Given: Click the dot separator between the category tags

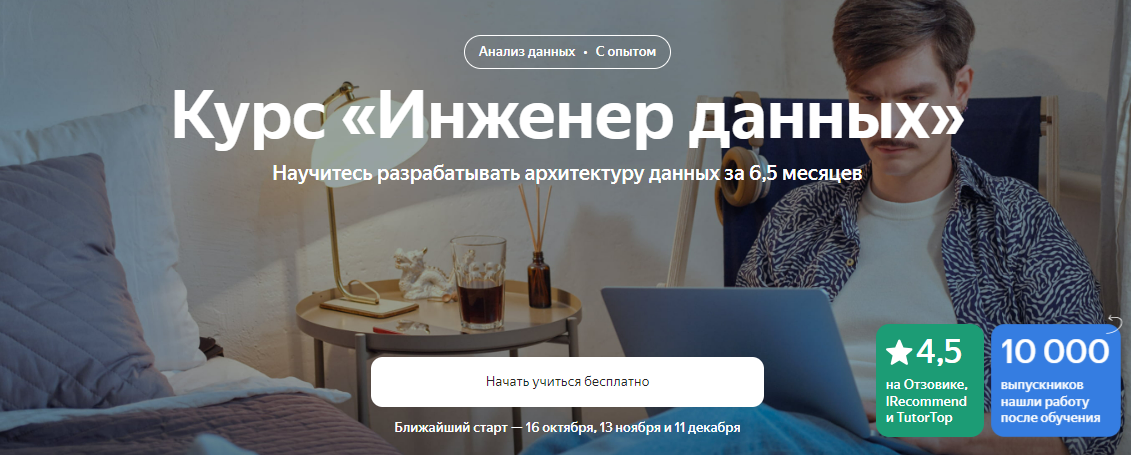Looking at the screenshot, I should click(x=586, y=52).
